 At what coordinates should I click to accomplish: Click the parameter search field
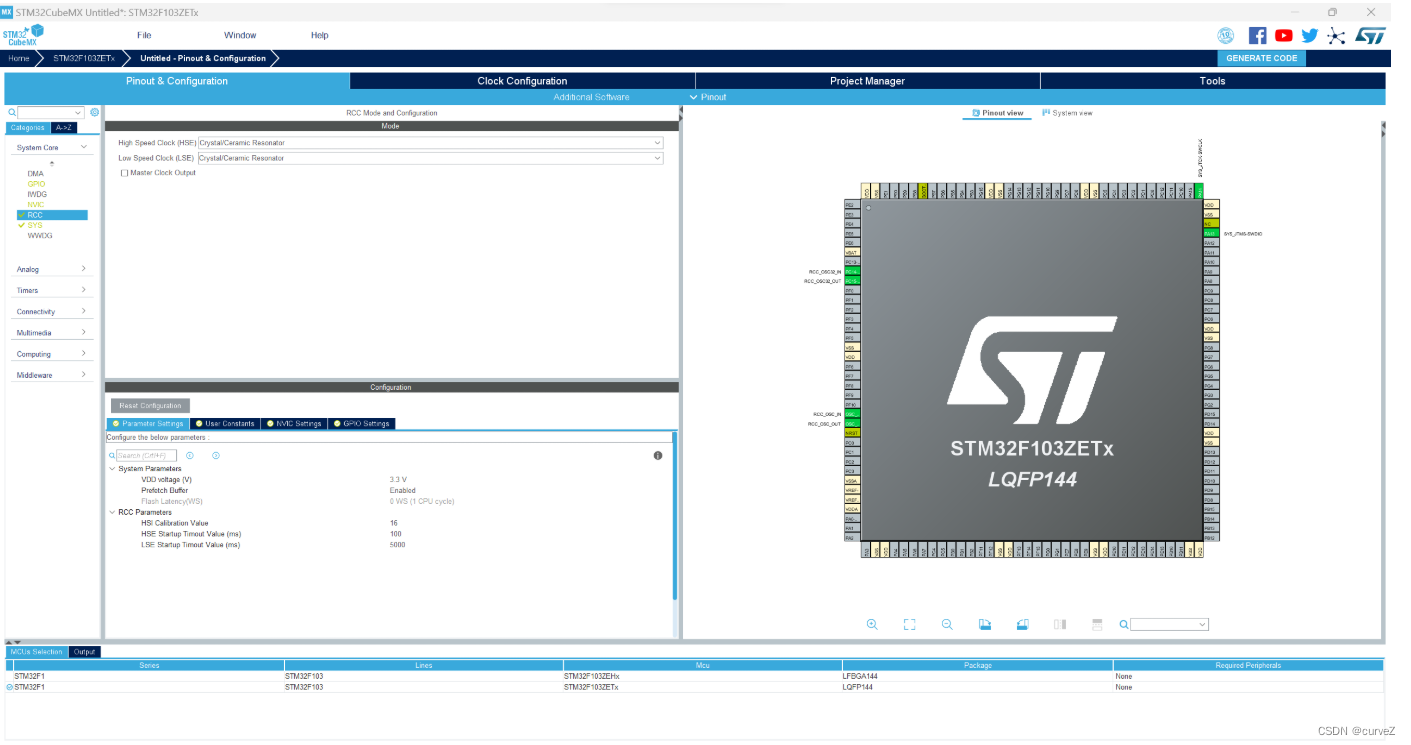click(147, 456)
